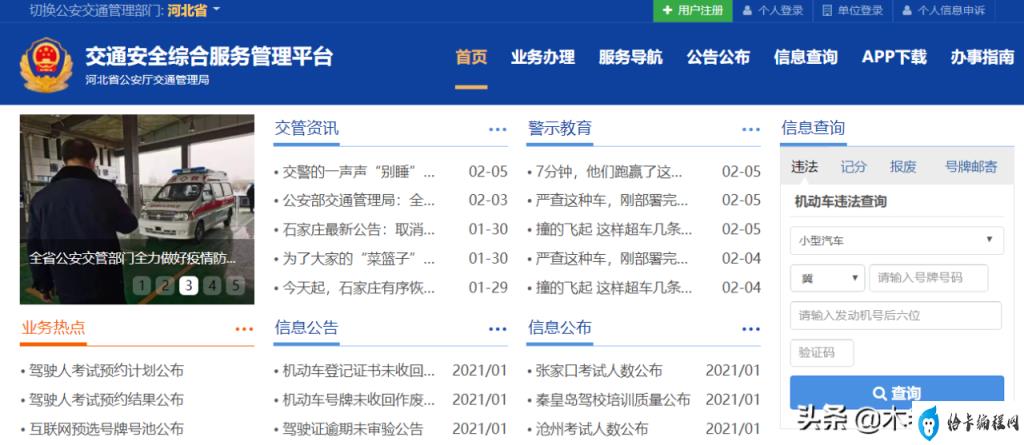Viewport: 1024px width, 445px height.
Task: Open APP下载 navigation item
Action: pyautogui.click(x=894, y=58)
